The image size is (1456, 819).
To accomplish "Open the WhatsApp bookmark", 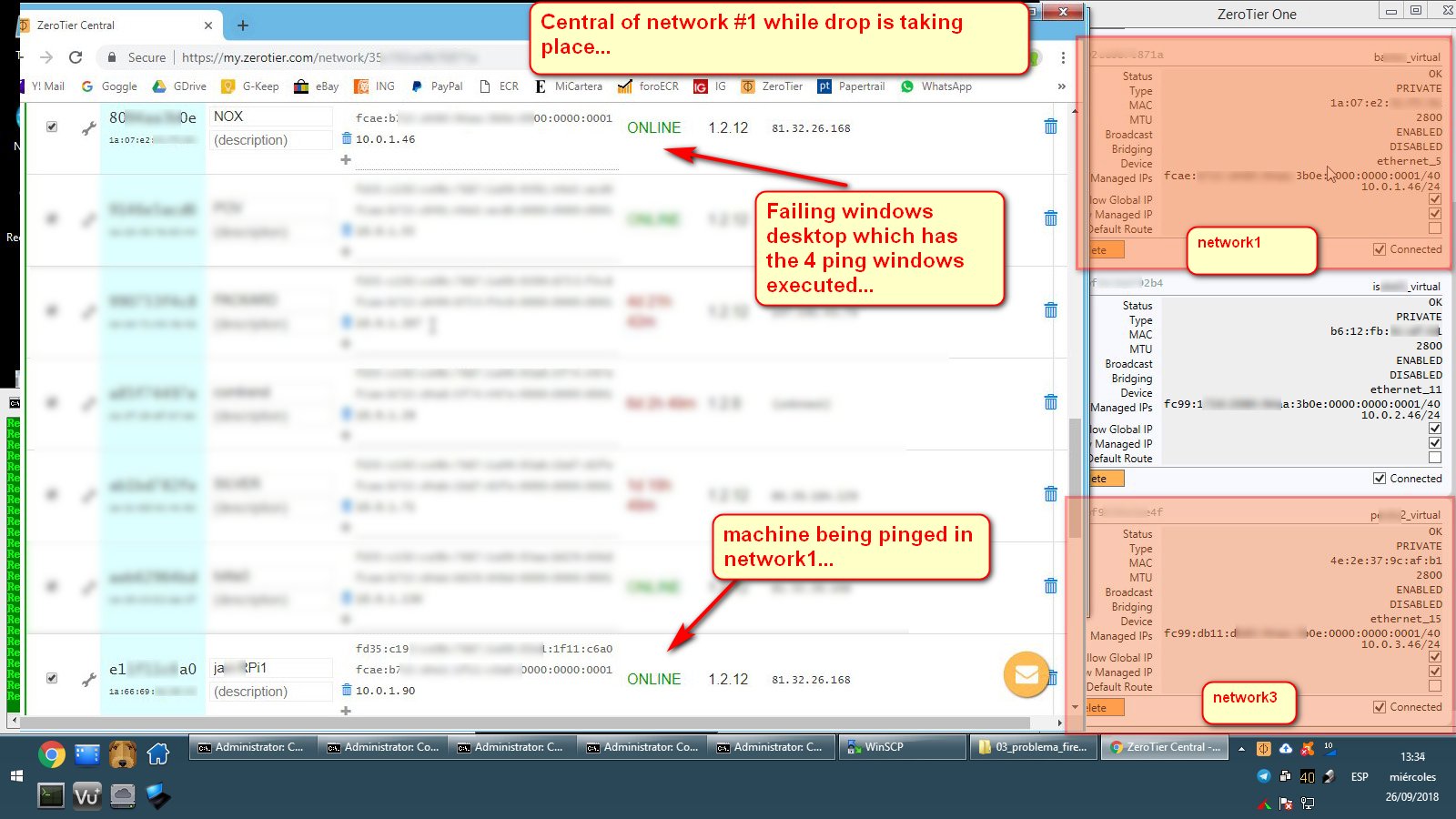I will [936, 86].
